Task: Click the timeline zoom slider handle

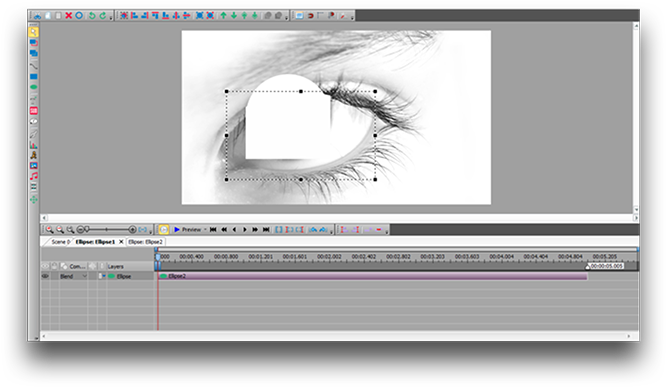Action: 87,229
